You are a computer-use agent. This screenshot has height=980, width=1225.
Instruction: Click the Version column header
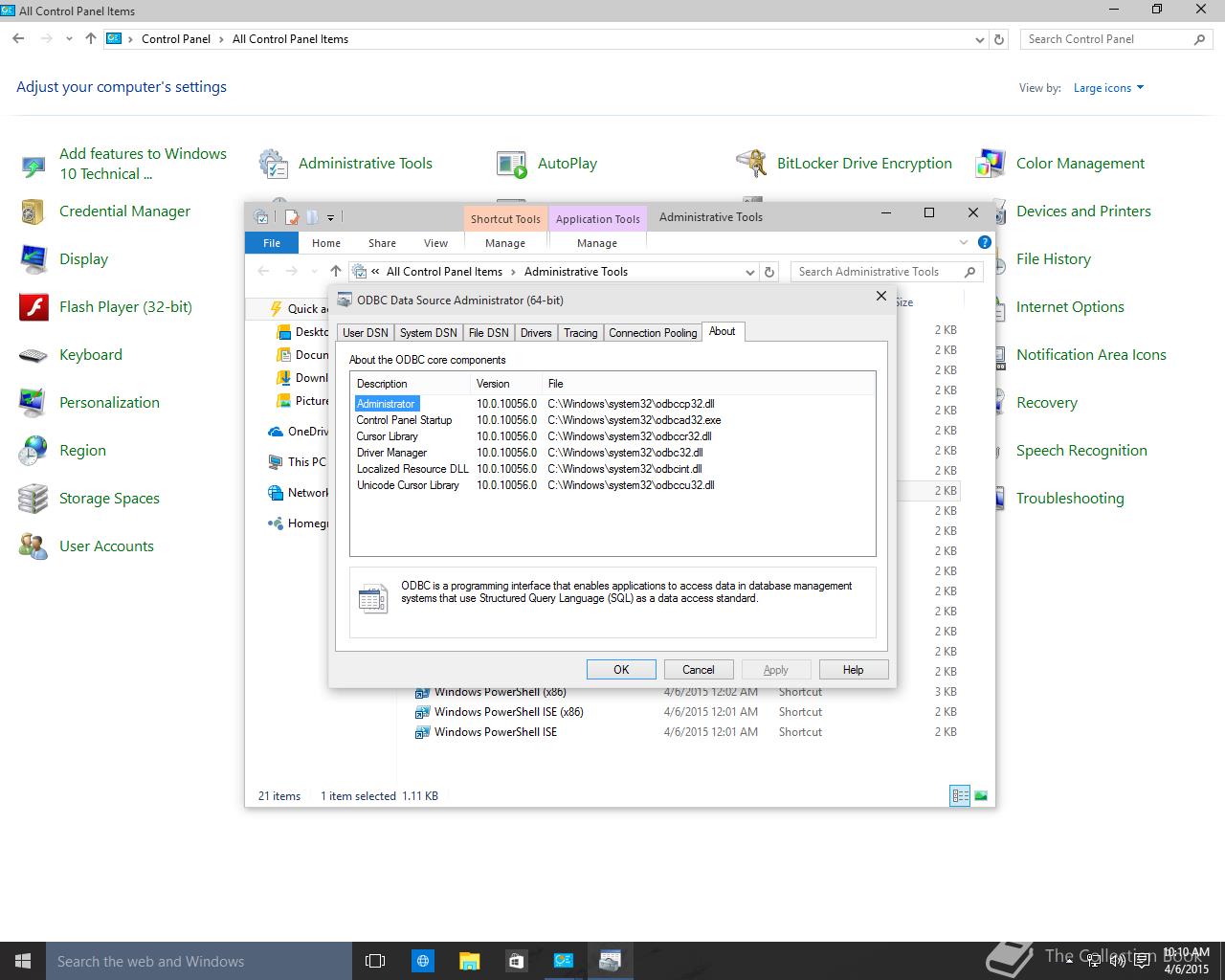coord(506,383)
